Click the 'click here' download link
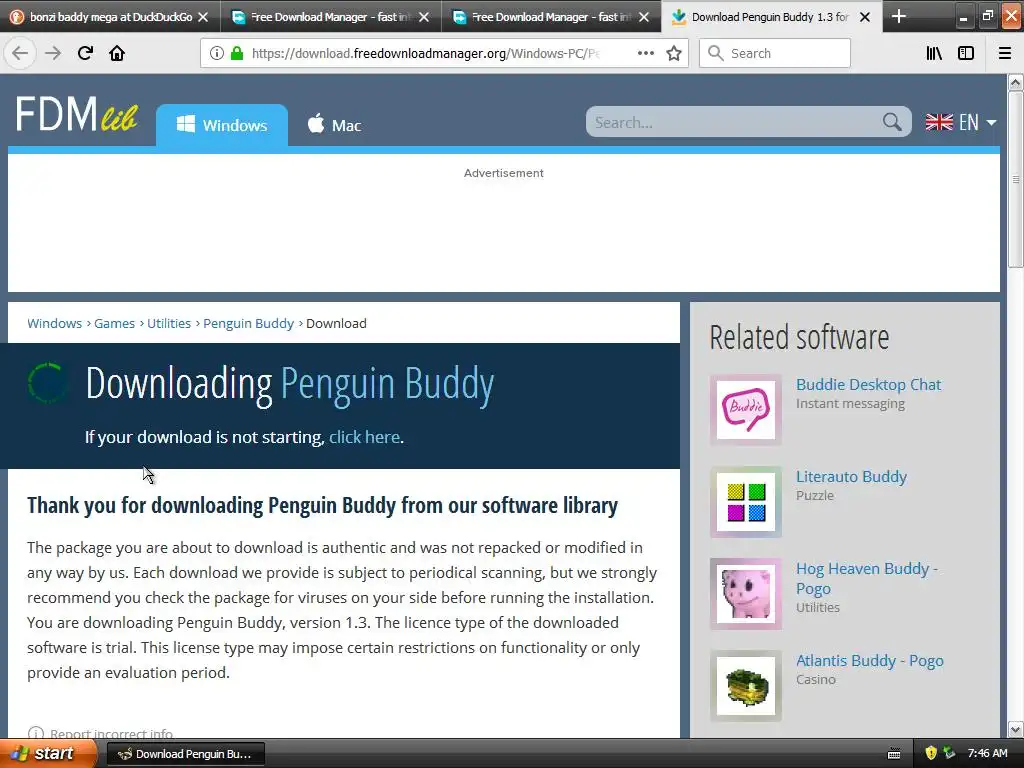1024x768 pixels. tap(364, 437)
